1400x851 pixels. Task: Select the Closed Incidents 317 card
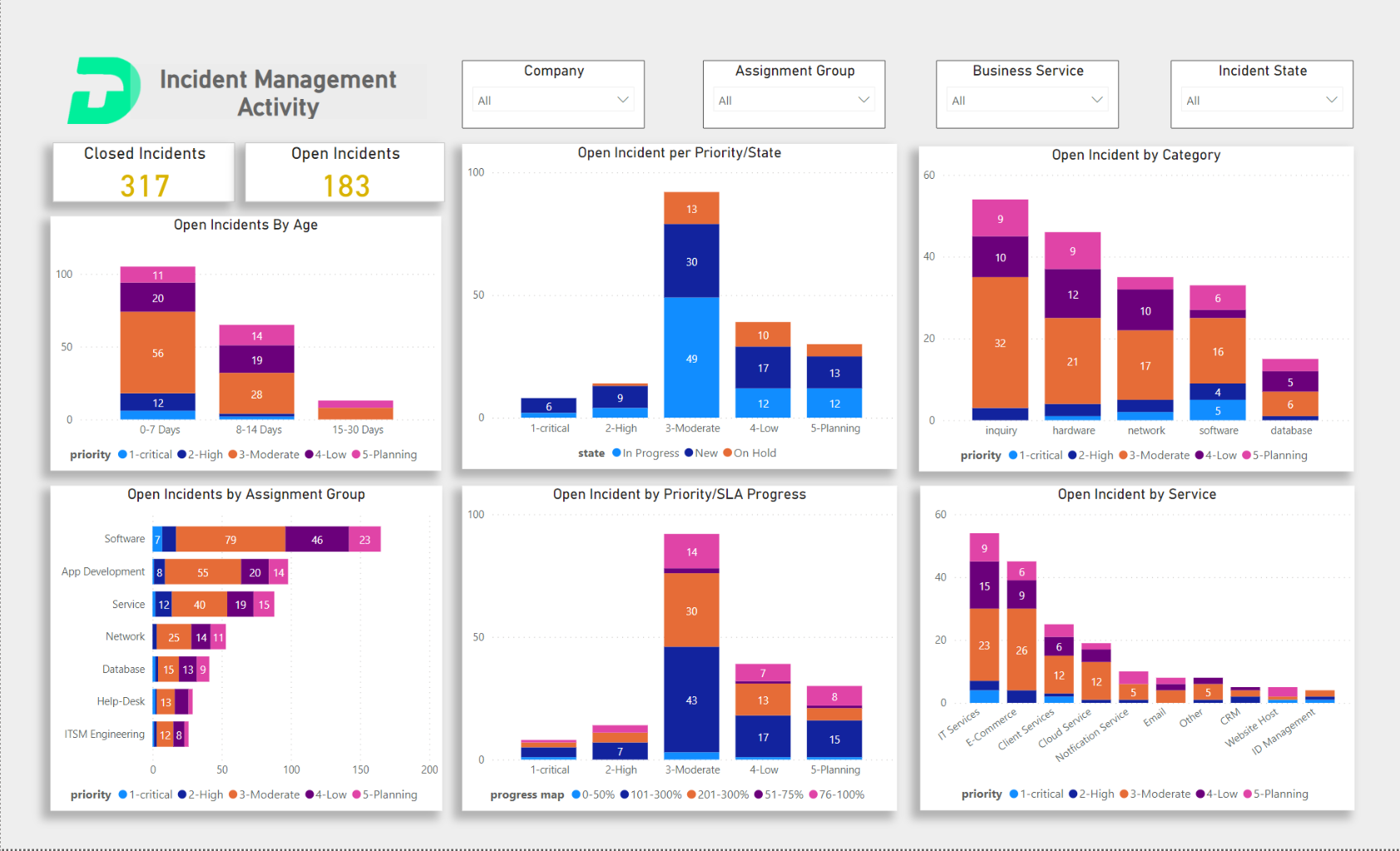pyautogui.click(x=144, y=172)
